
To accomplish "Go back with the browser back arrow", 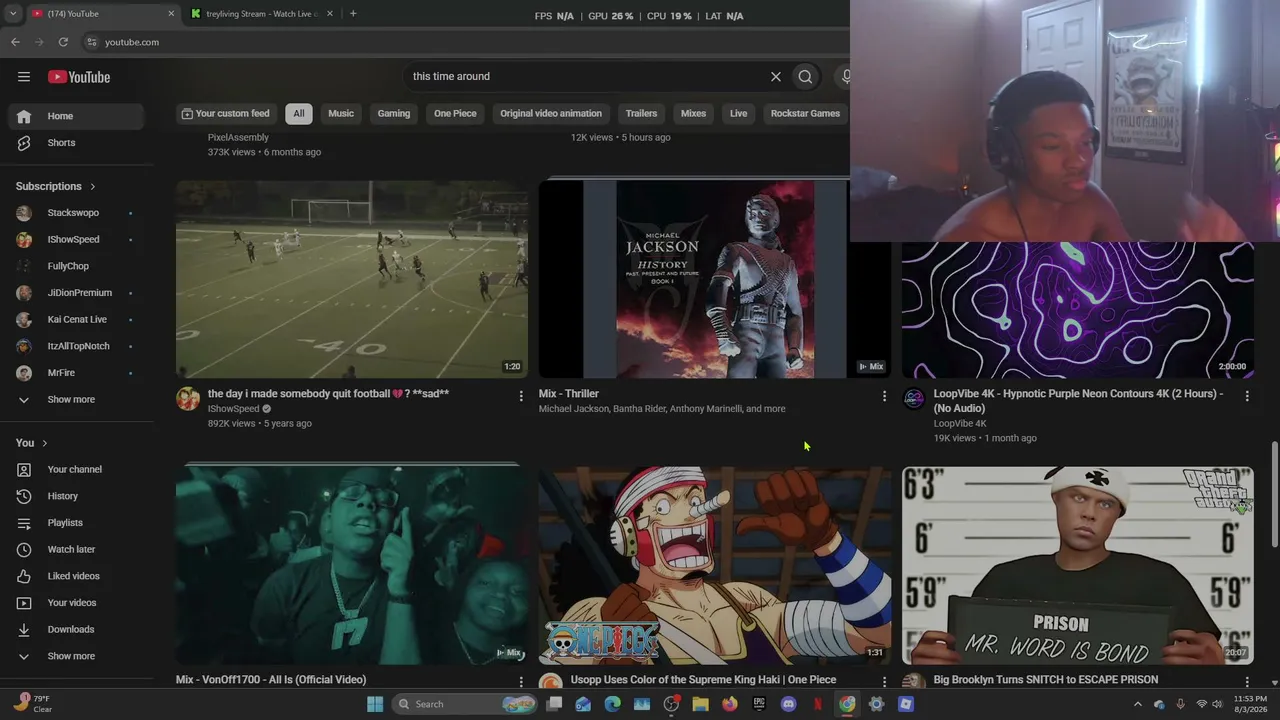I will (x=15, y=42).
